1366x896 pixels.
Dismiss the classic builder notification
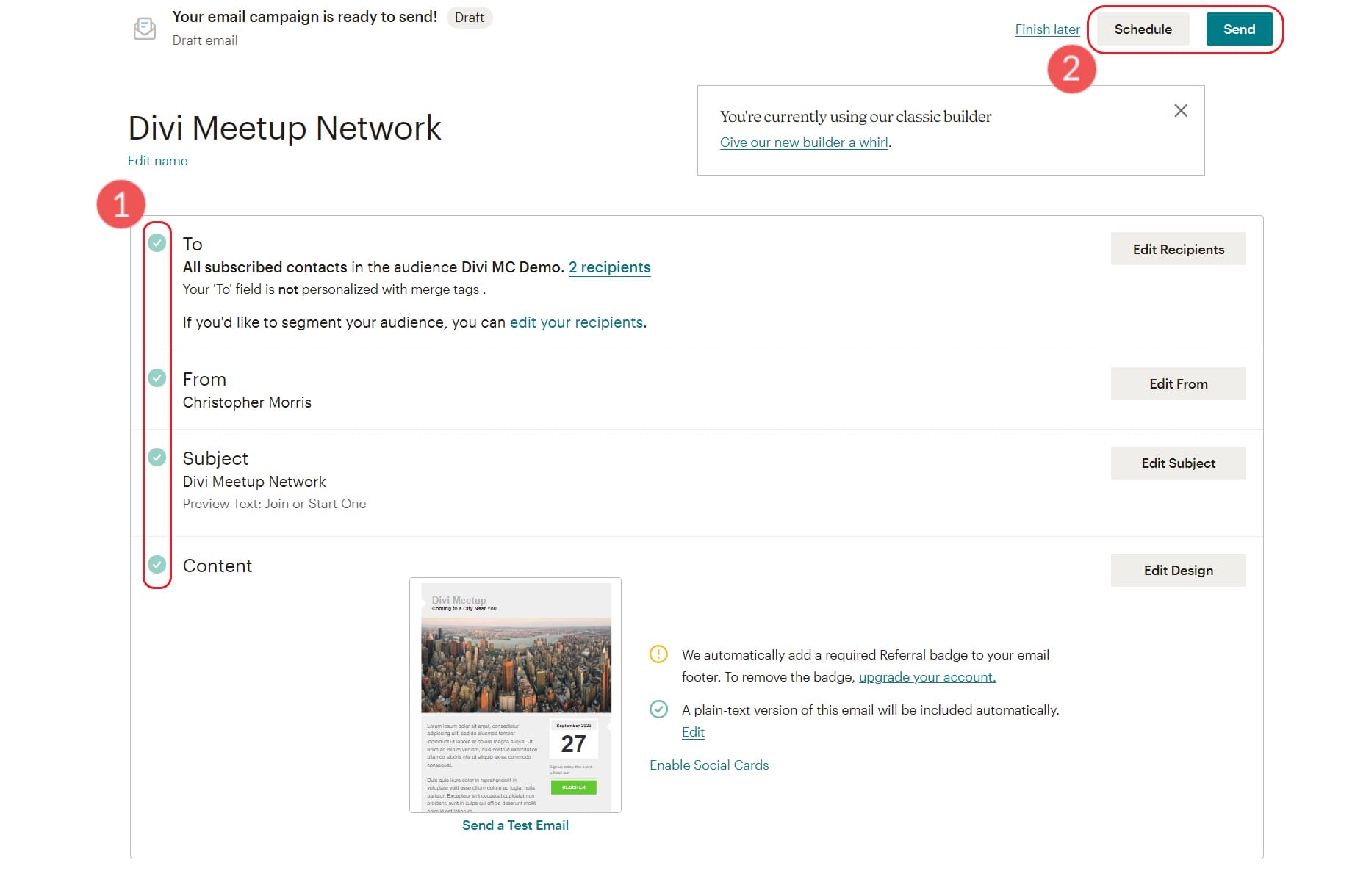(x=1181, y=111)
